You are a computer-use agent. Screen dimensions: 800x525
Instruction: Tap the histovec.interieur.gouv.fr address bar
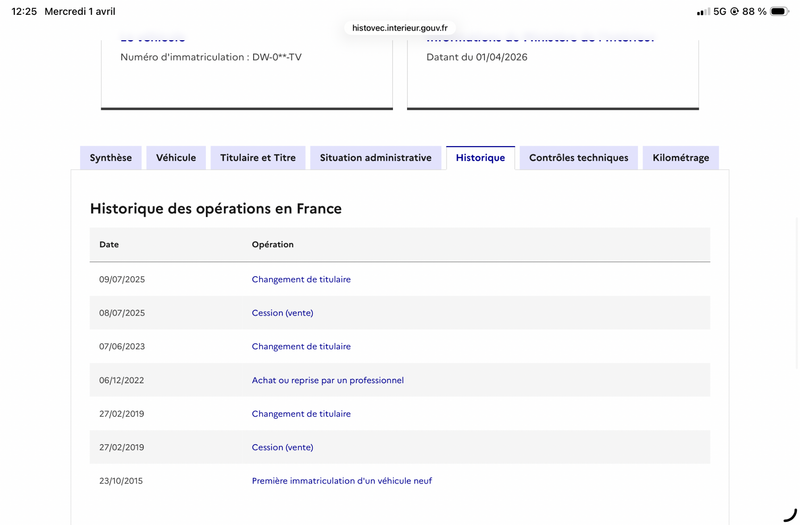pyautogui.click(x=399, y=28)
